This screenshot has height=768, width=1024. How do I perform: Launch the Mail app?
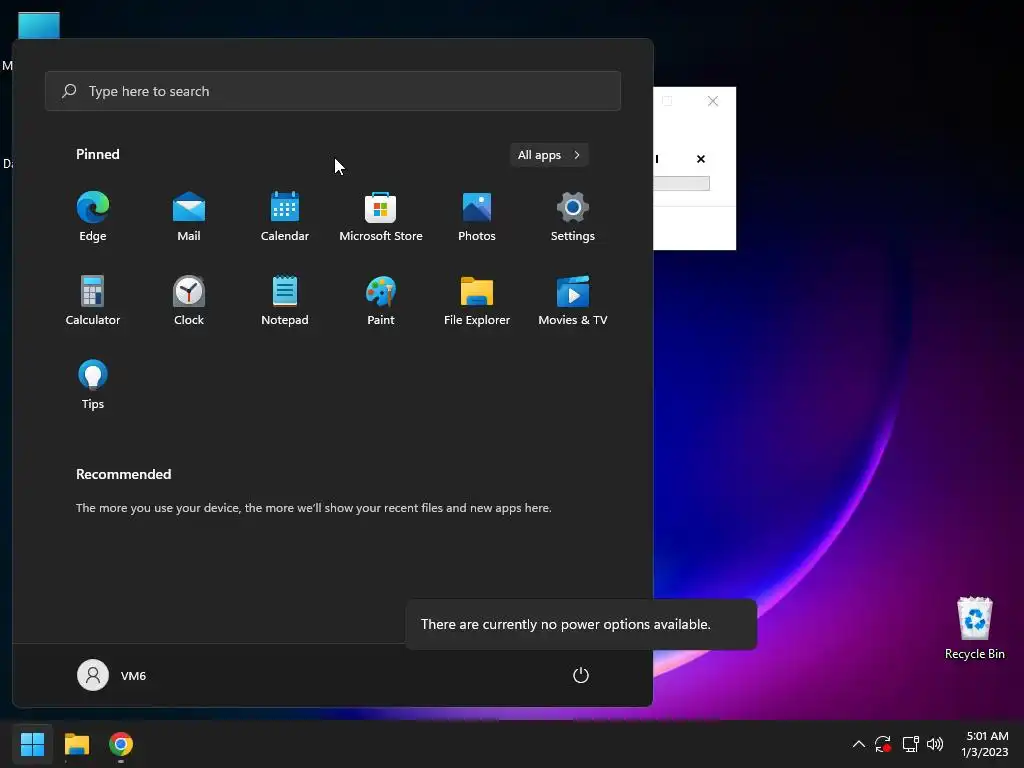tap(189, 216)
